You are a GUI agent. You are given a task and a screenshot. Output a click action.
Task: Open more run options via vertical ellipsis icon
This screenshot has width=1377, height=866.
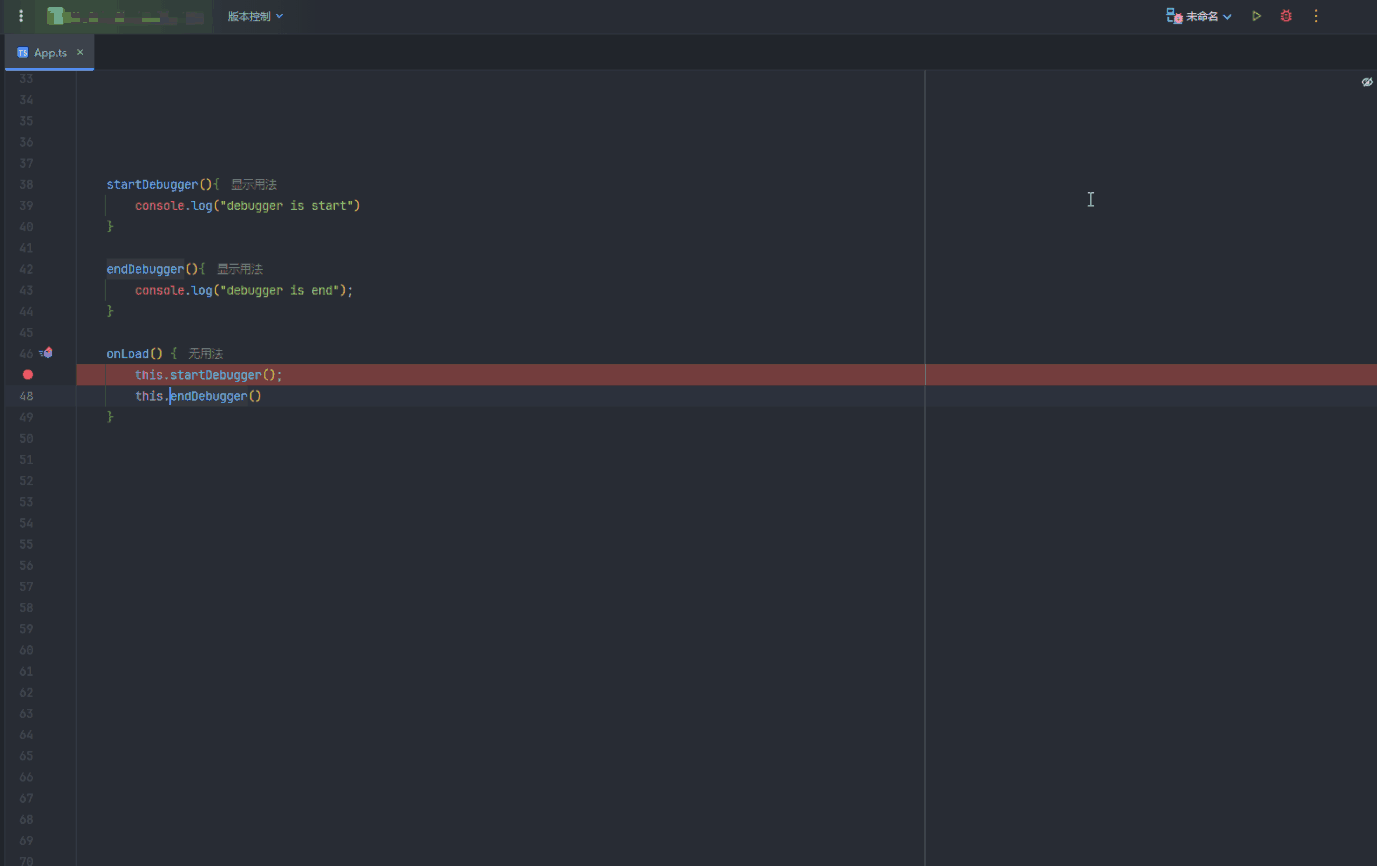[x=1315, y=16]
